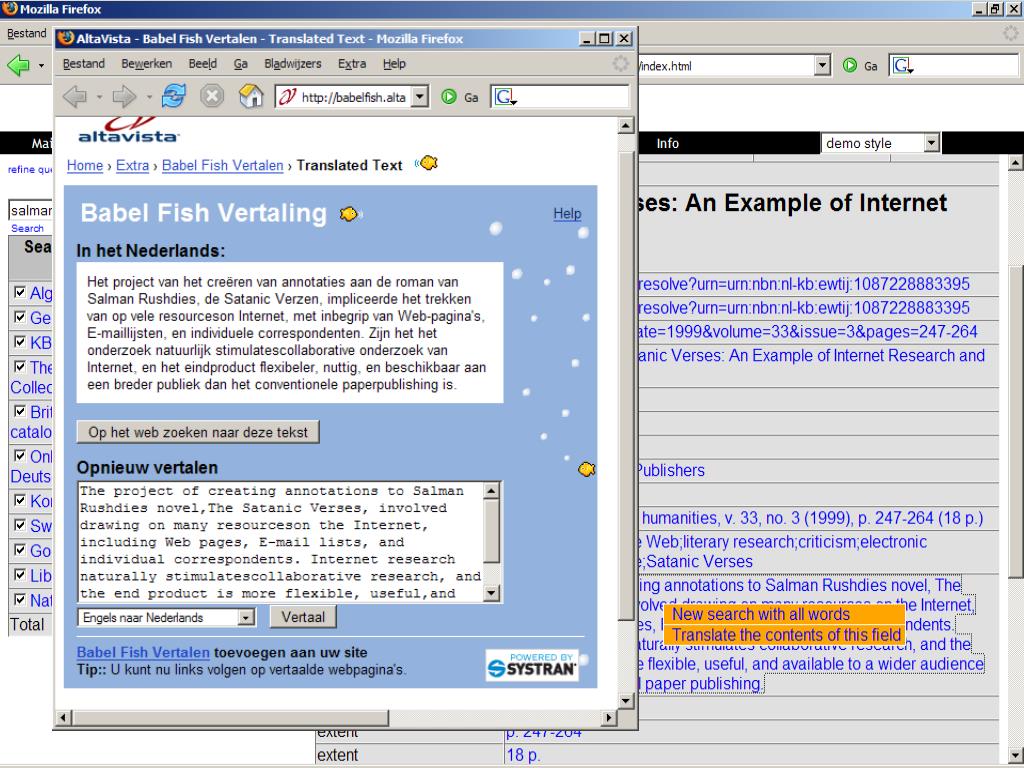Viewport: 1024px width, 768px height.
Task: Click the Stop loading icon in Babel Fish window
Action: [x=212, y=97]
